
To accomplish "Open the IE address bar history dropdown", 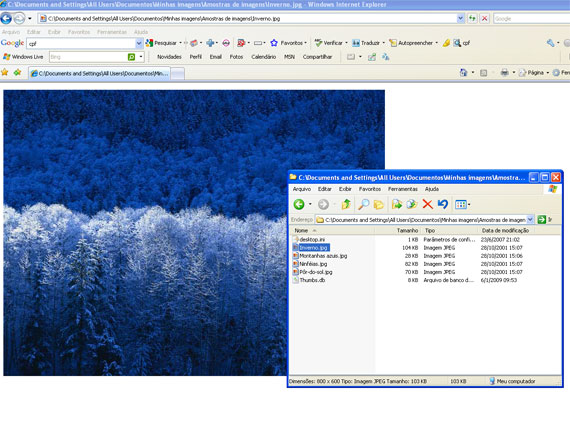I will coord(461,18).
